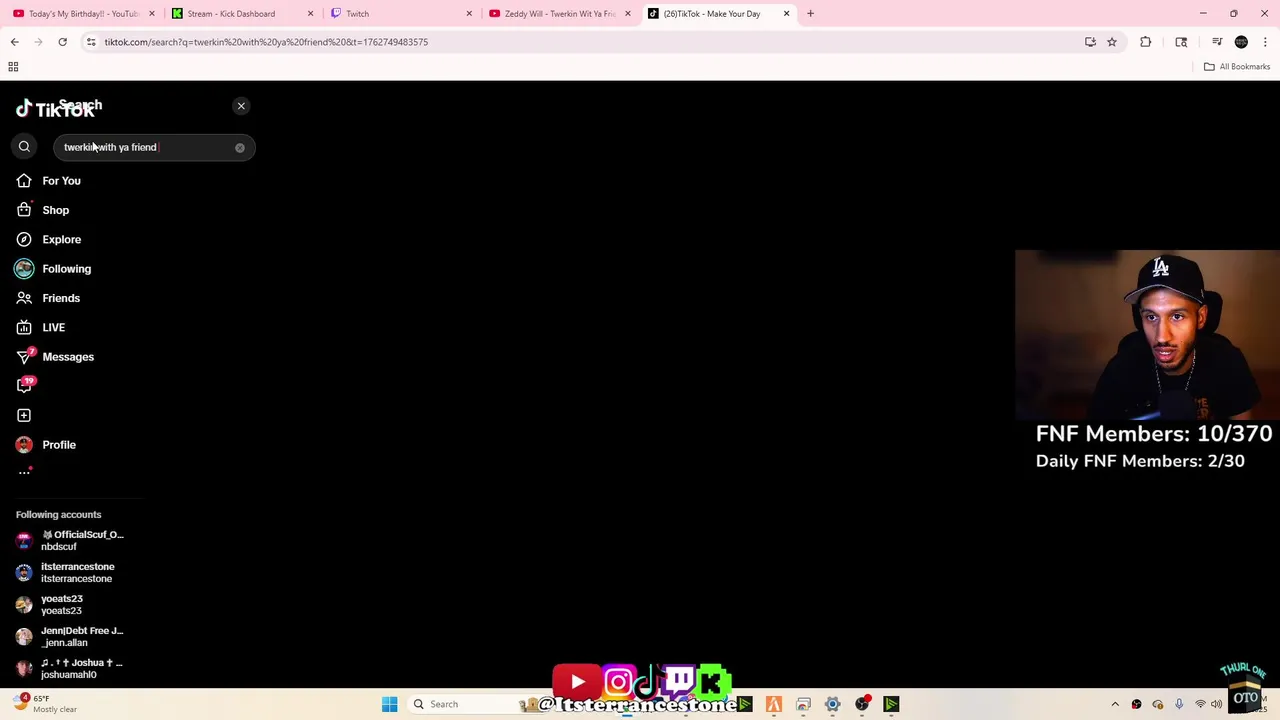Click the Following accounts heading
The width and height of the screenshot is (1280, 720).
click(x=58, y=514)
